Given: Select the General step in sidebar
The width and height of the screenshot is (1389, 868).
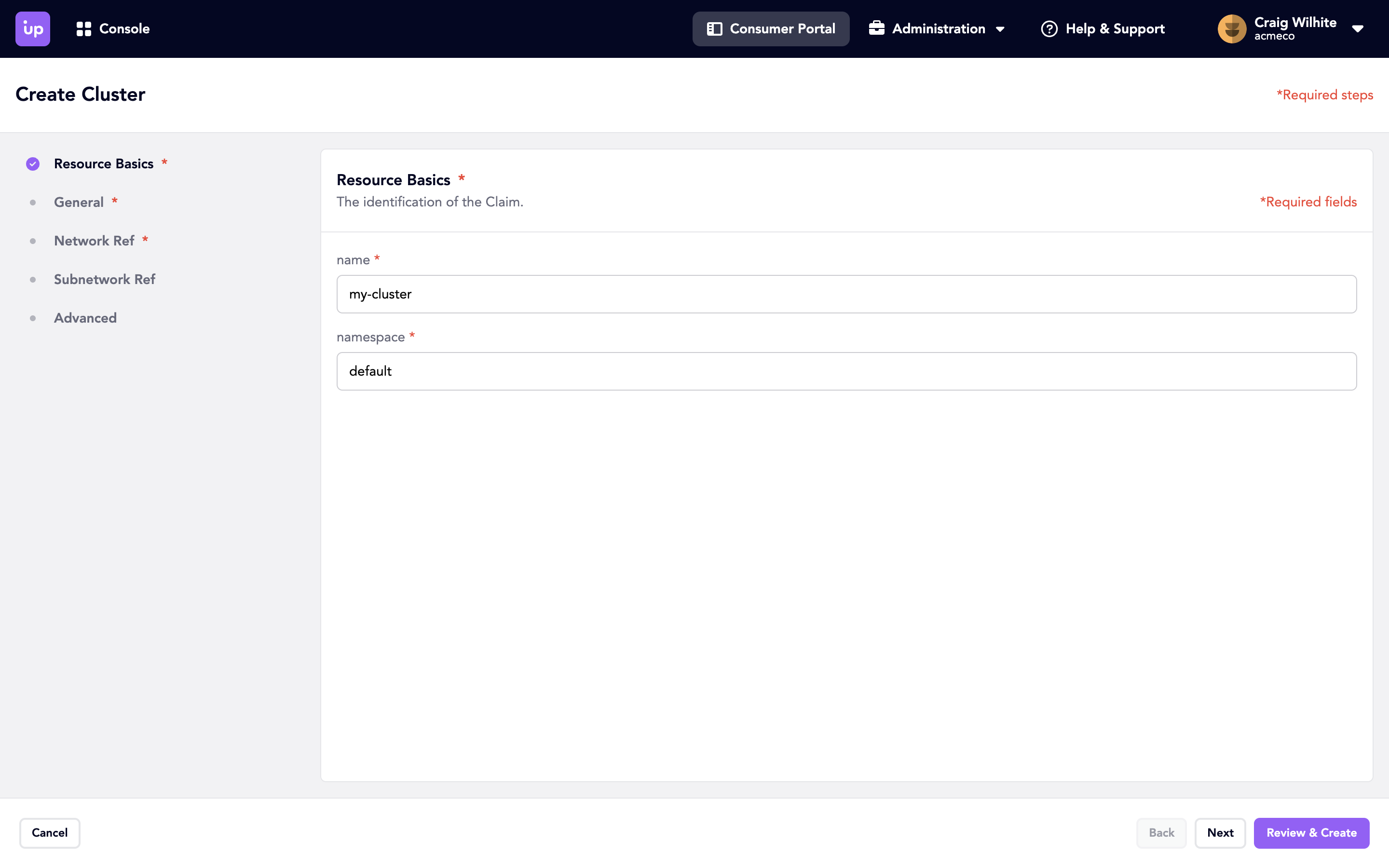Looking at the screenshot, I should [79, 203].
